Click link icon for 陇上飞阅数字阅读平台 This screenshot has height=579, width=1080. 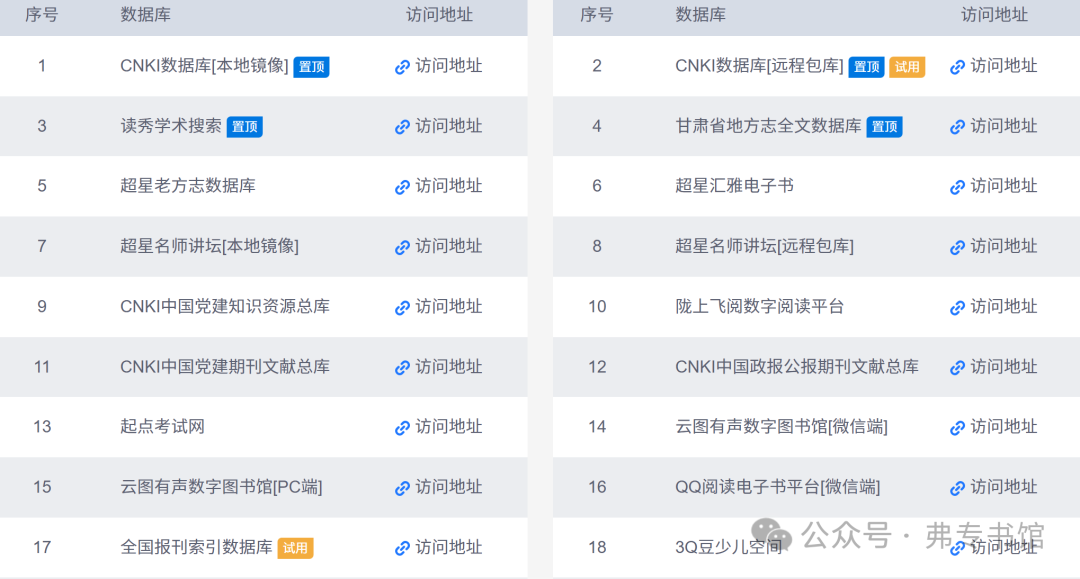coord(957,308)
